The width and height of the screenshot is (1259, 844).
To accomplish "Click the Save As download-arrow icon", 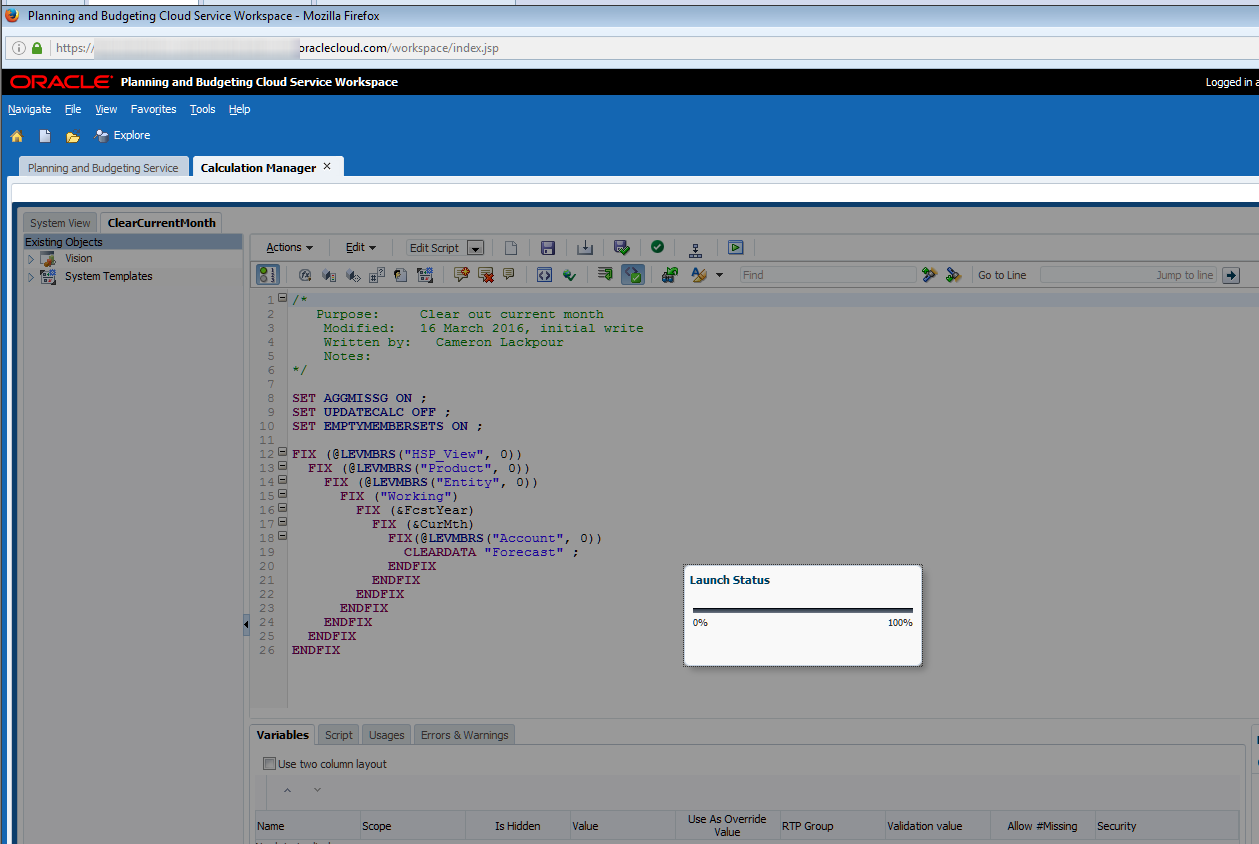I will click(585, 247).
